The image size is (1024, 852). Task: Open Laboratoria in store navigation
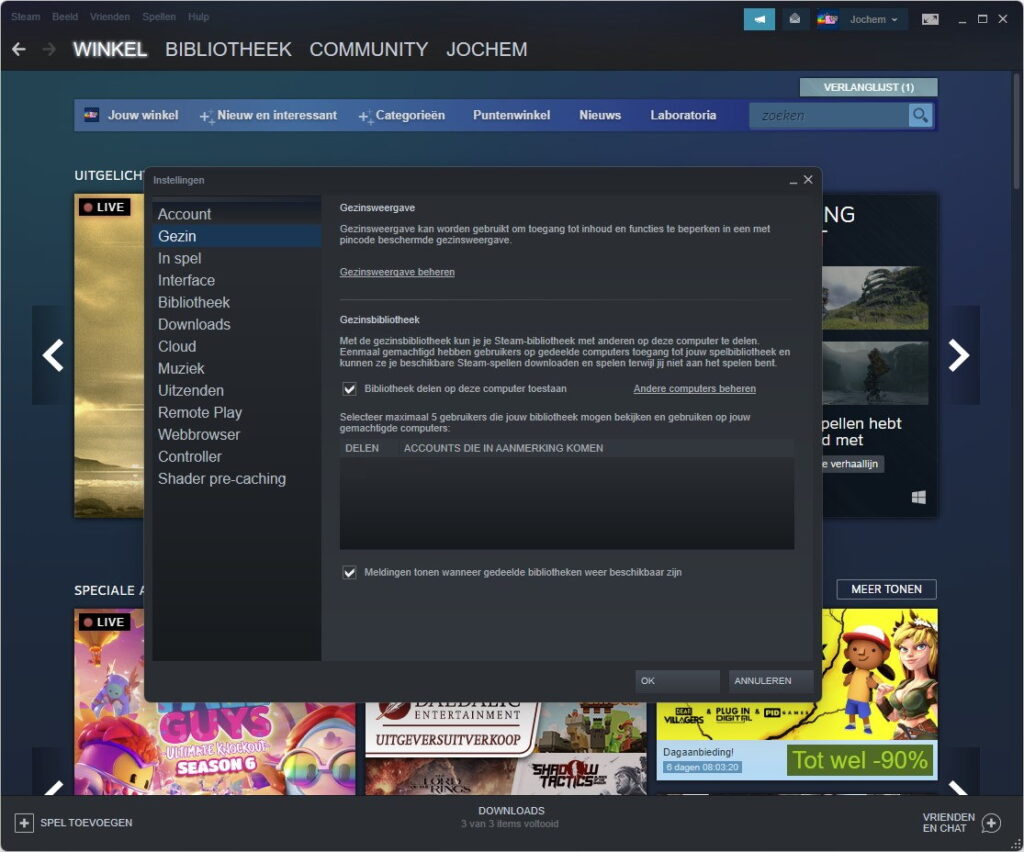[x=683, y=115]
